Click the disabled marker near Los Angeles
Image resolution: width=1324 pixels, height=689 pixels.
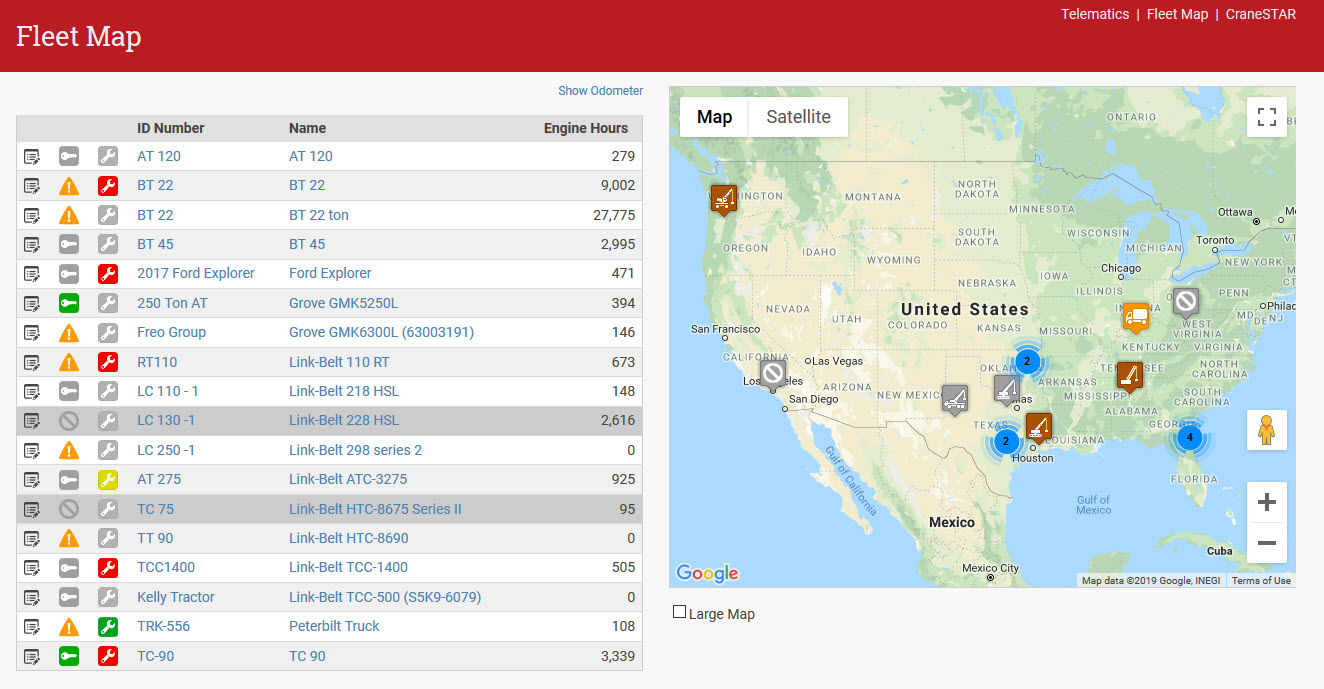click(x=772, y=375)
